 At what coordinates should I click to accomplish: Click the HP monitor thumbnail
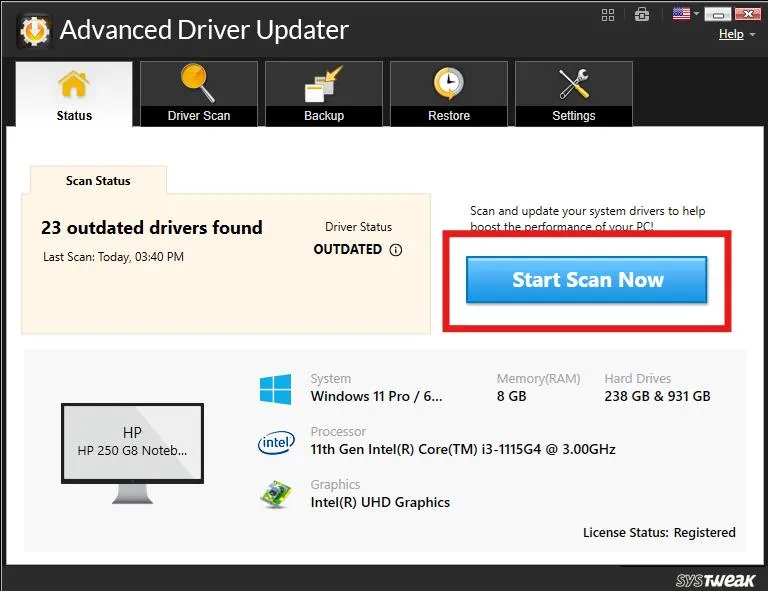click(132, 453)
